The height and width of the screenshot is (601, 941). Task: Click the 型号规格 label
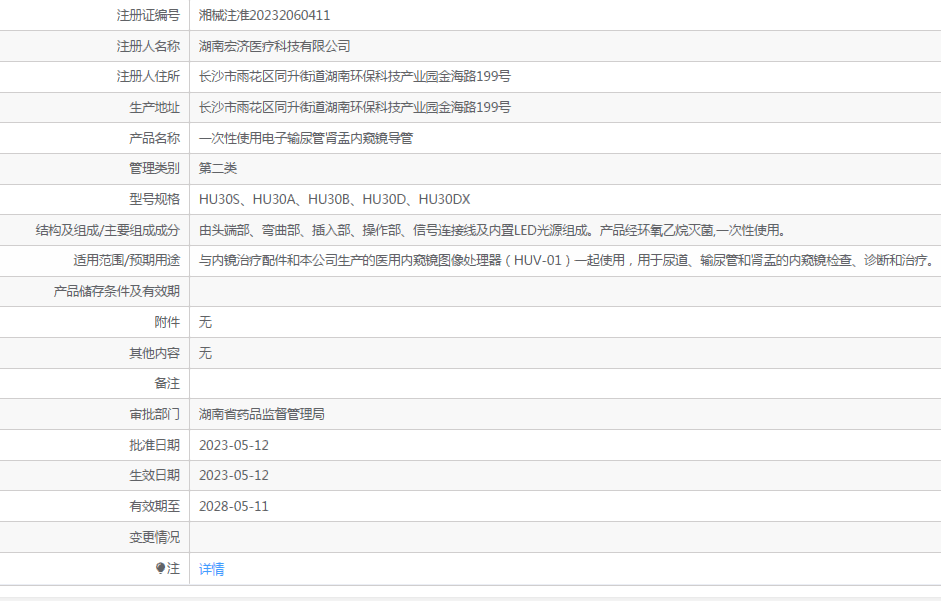(155, 199)
